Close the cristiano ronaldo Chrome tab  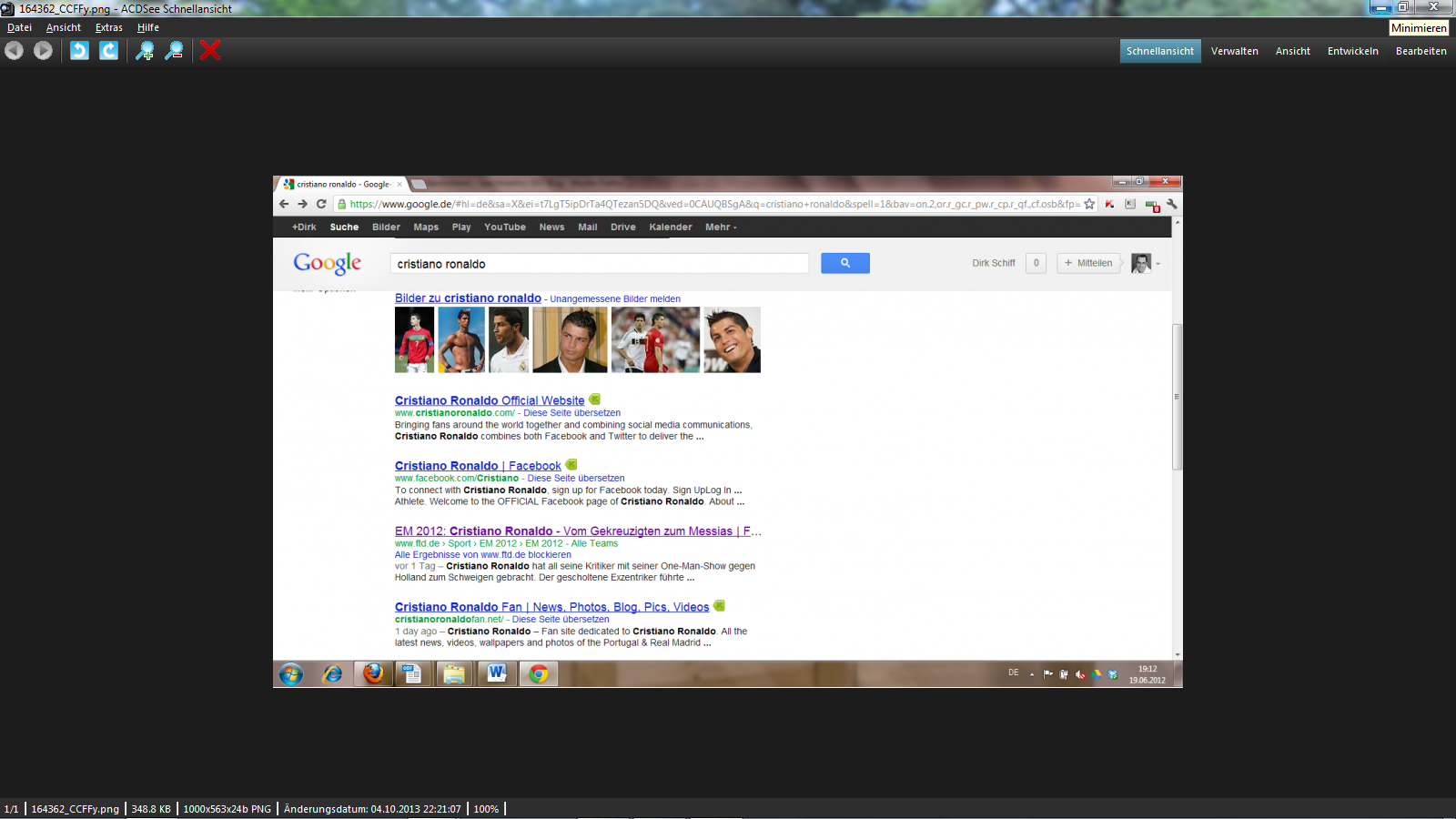(x=399, y=184)
